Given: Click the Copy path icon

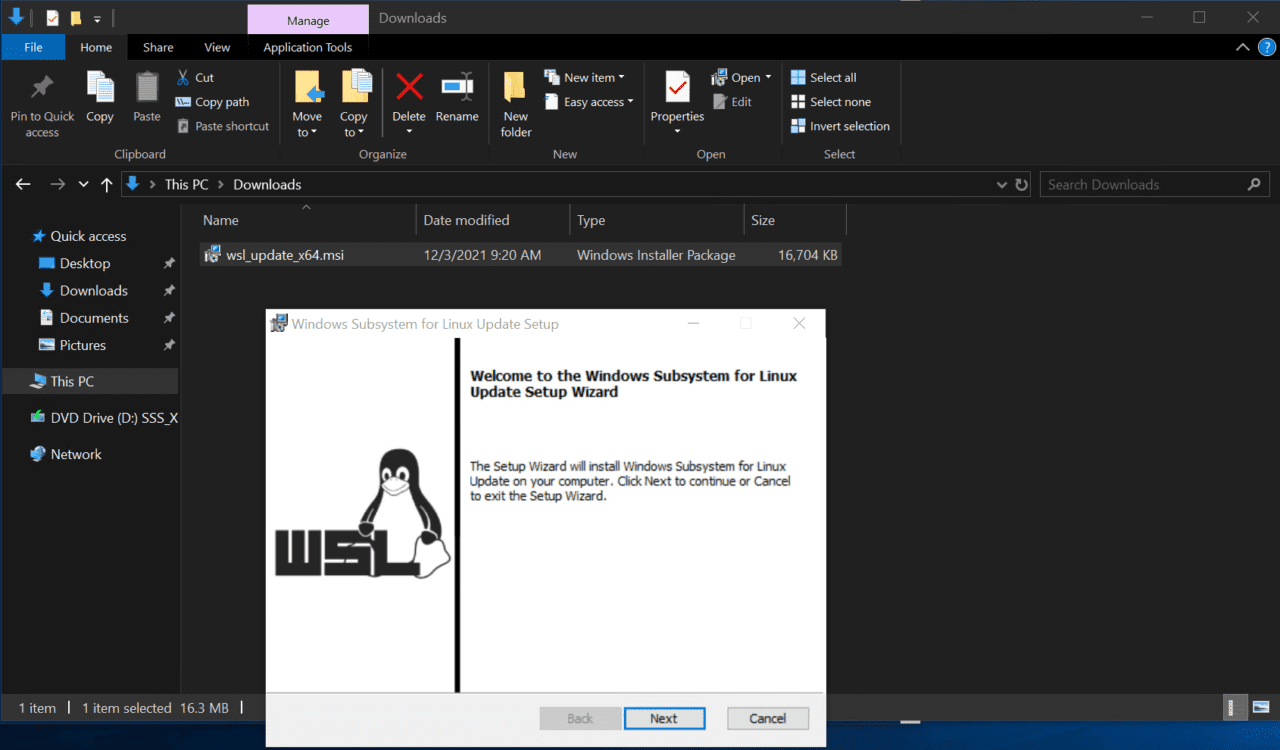Looking at the screenshot, I should tap(213, 101).
